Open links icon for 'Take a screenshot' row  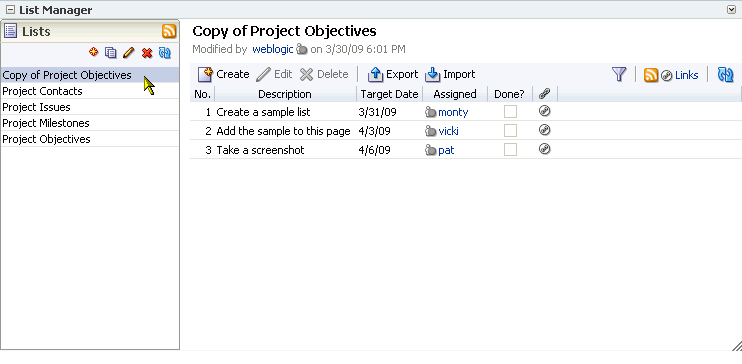click(x=545, y=149)
